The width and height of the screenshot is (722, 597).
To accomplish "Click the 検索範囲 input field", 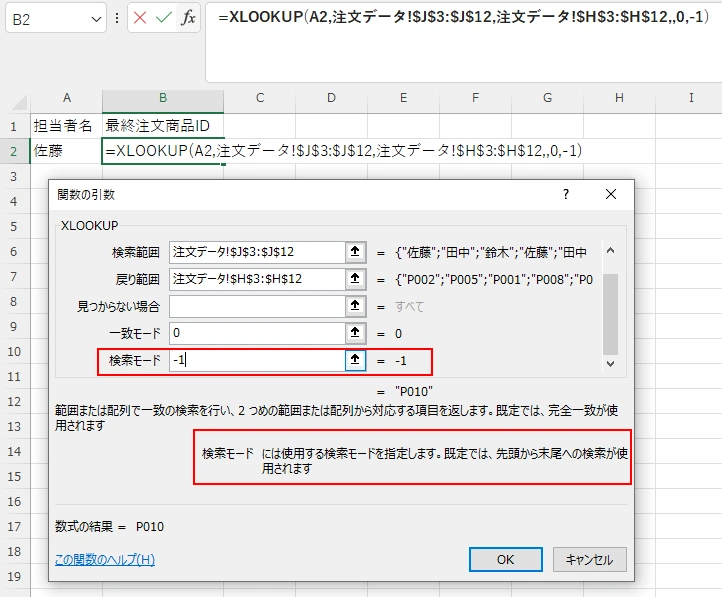I will point(257,252).
